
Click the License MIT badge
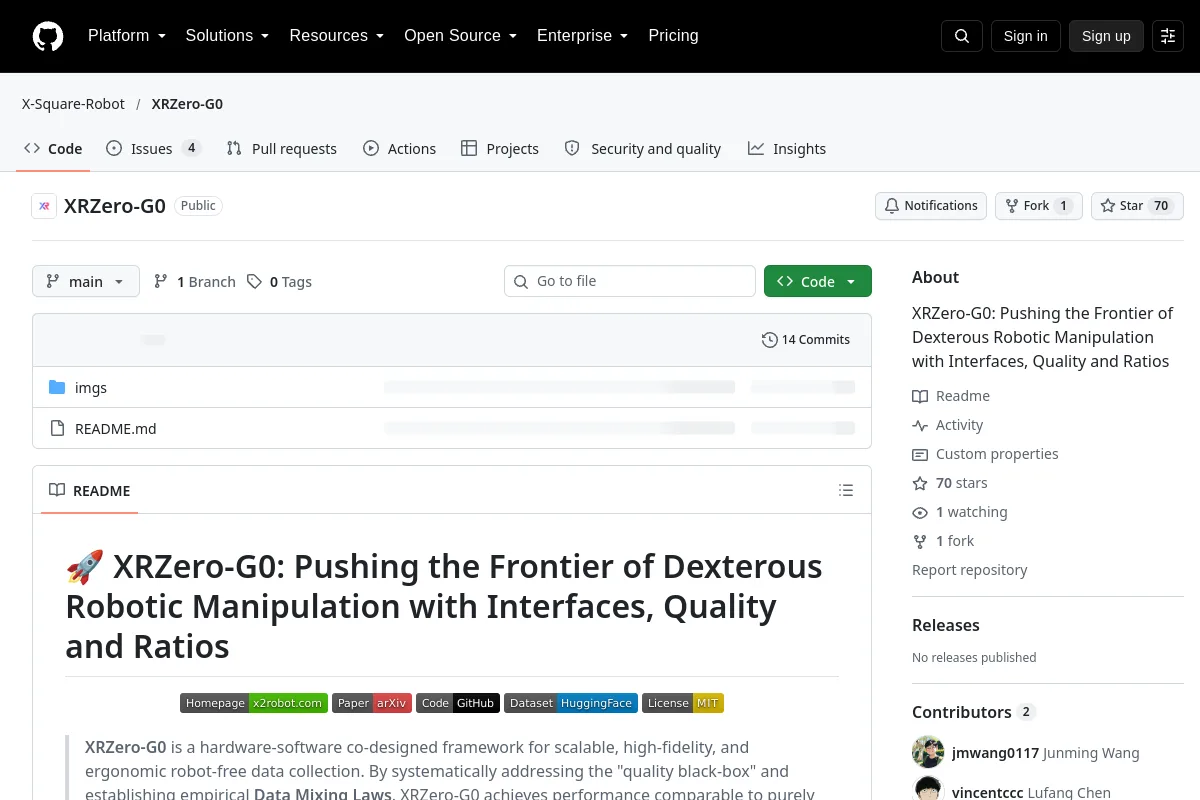coord(683,703)
